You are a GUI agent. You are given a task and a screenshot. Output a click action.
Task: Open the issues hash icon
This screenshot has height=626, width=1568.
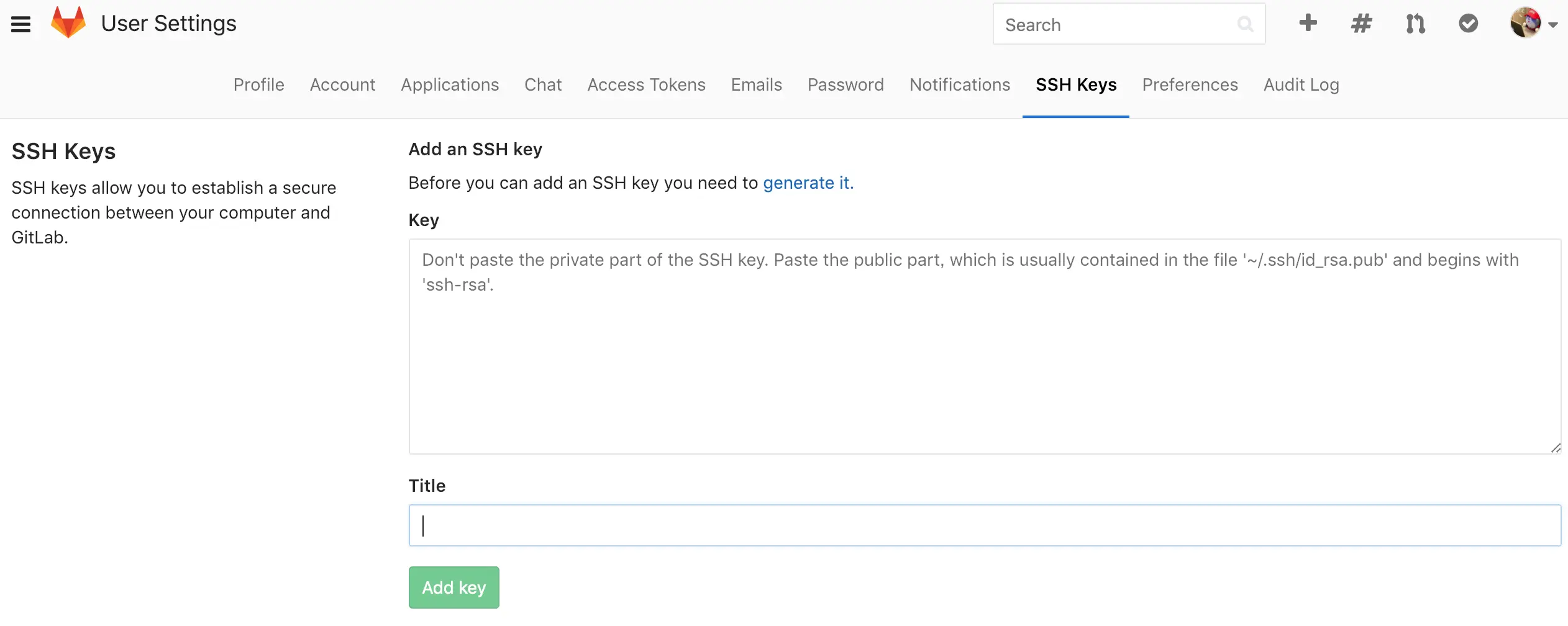pos(1361,24)
